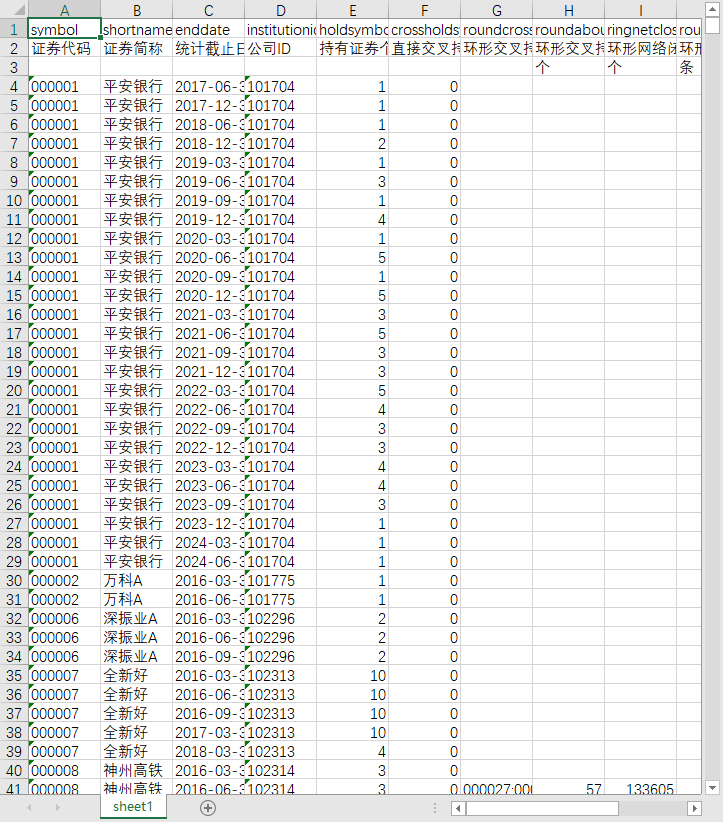Select the '000006' cell in row 34
Viewport: 723px width, 822px height.
(64, 656)
